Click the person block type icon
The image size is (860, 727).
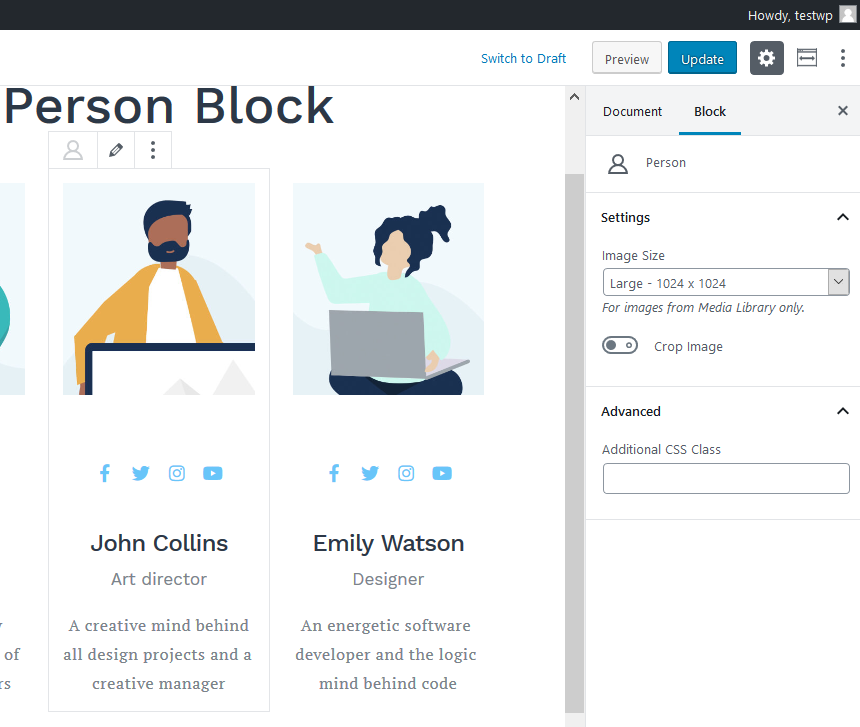[73, 150]
